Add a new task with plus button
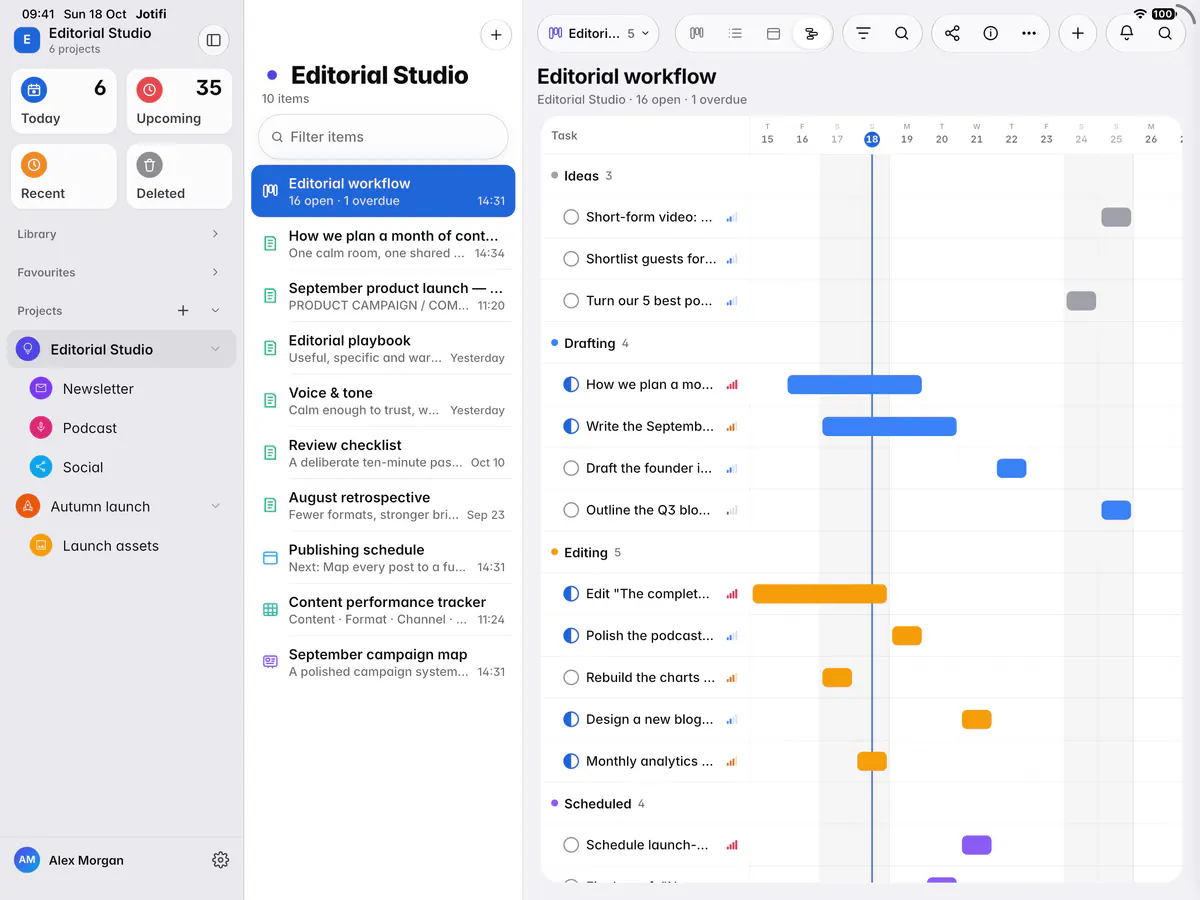This screenshot has width=1200, height=900. click(1077, 33)
